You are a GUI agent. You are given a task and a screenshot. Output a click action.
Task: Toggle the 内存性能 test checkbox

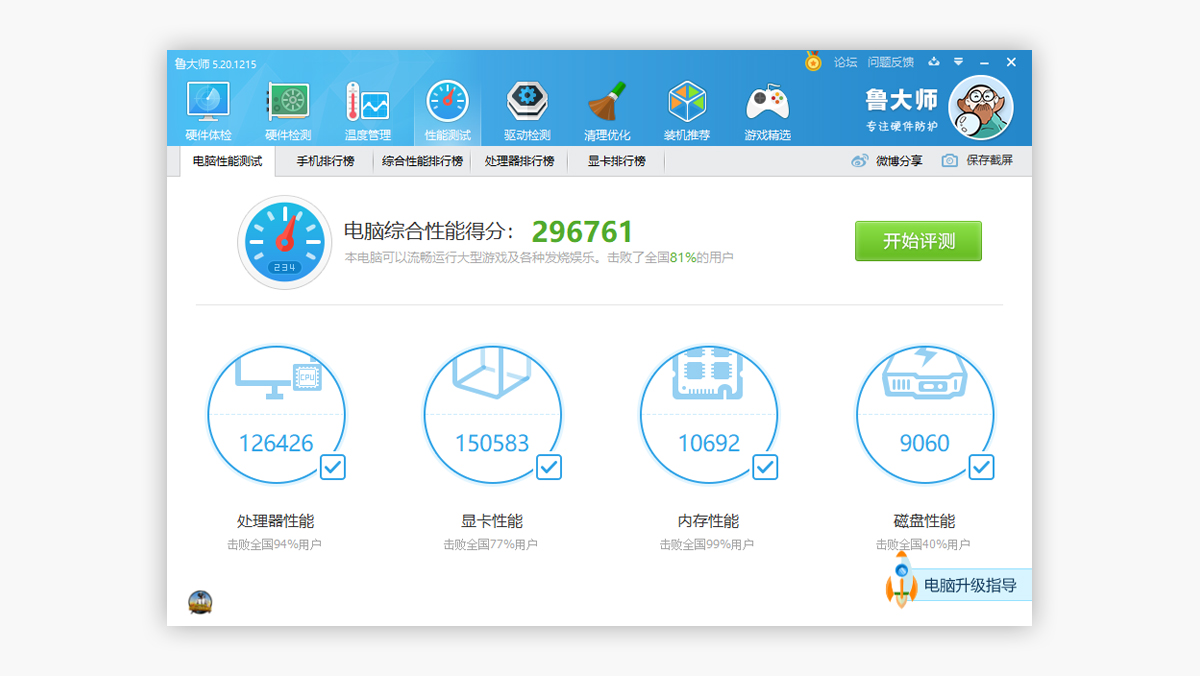(x=765, y=467)
